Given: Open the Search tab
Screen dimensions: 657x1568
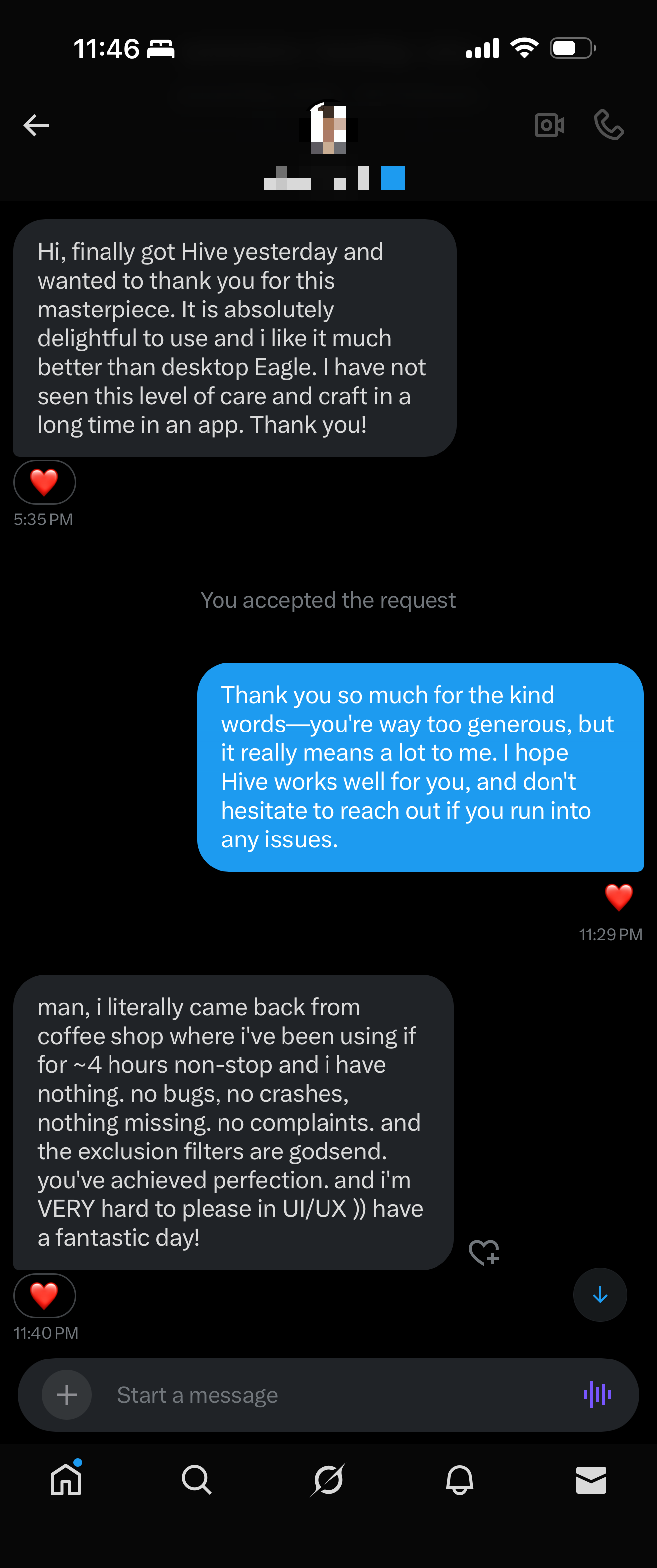Looking at the screenshot, I should click(197, 1480).
